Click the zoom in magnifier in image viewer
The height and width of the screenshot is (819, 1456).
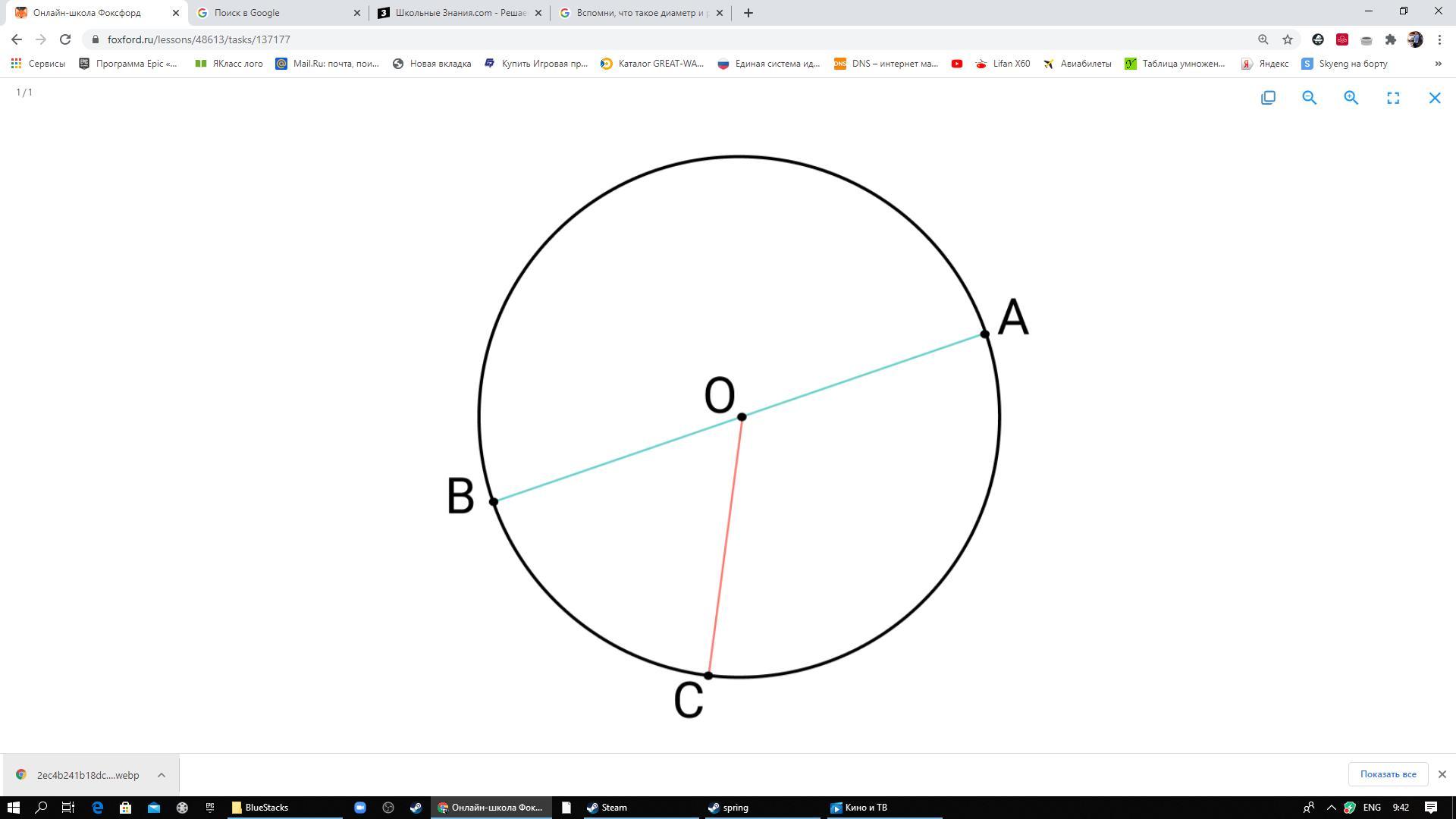[x=1351, y=98]
